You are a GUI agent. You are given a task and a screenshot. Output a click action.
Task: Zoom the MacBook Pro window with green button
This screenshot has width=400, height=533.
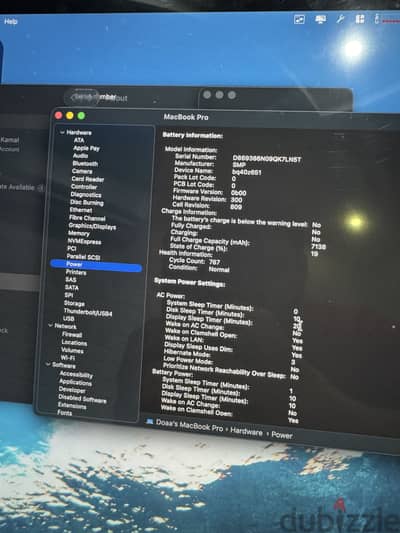click(x=81, y=116)
